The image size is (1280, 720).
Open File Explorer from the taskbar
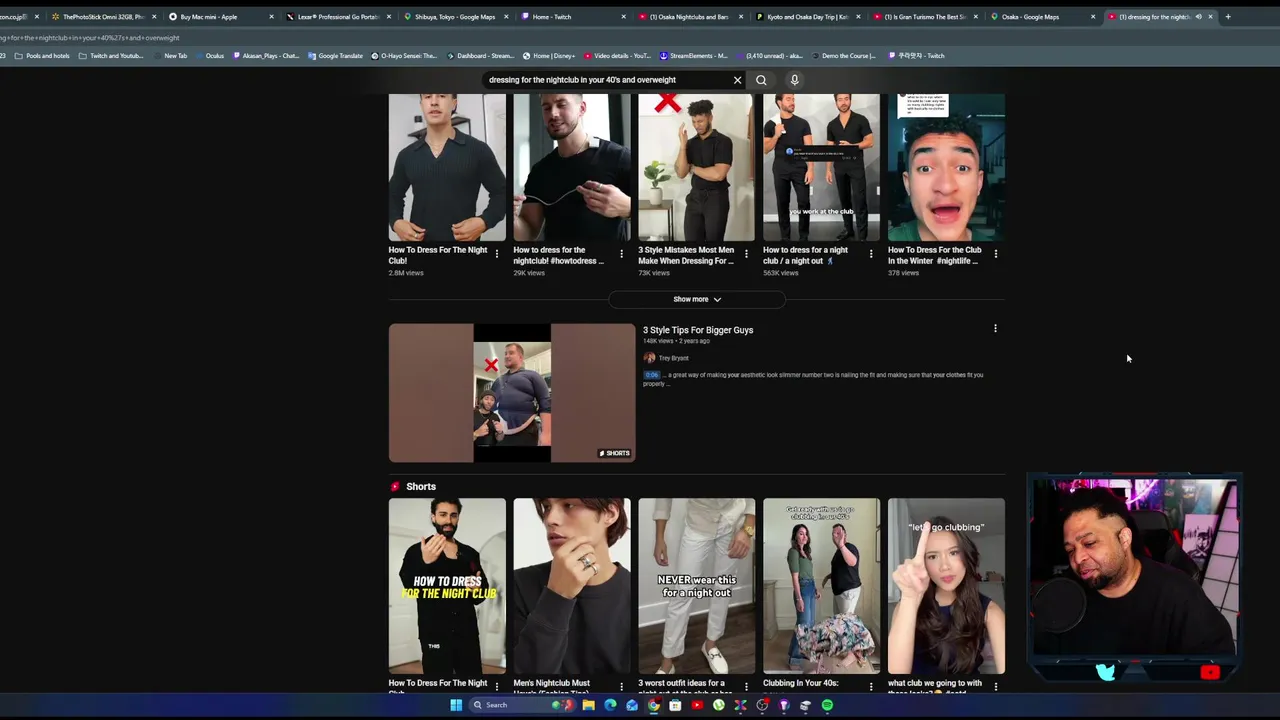[588, 705]
